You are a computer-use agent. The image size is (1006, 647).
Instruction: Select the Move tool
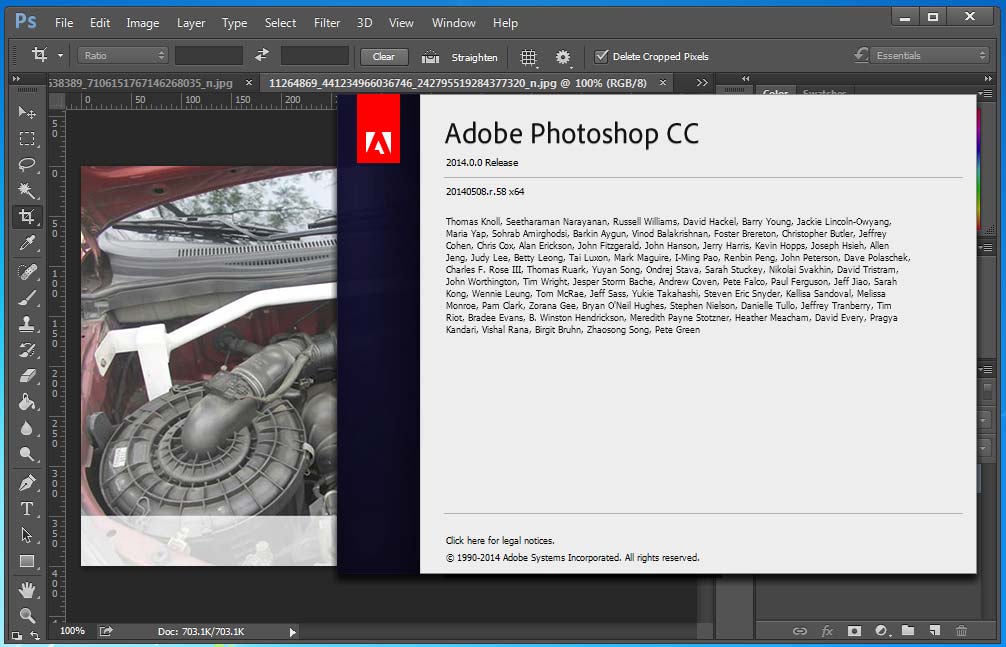tap(26, 113)
